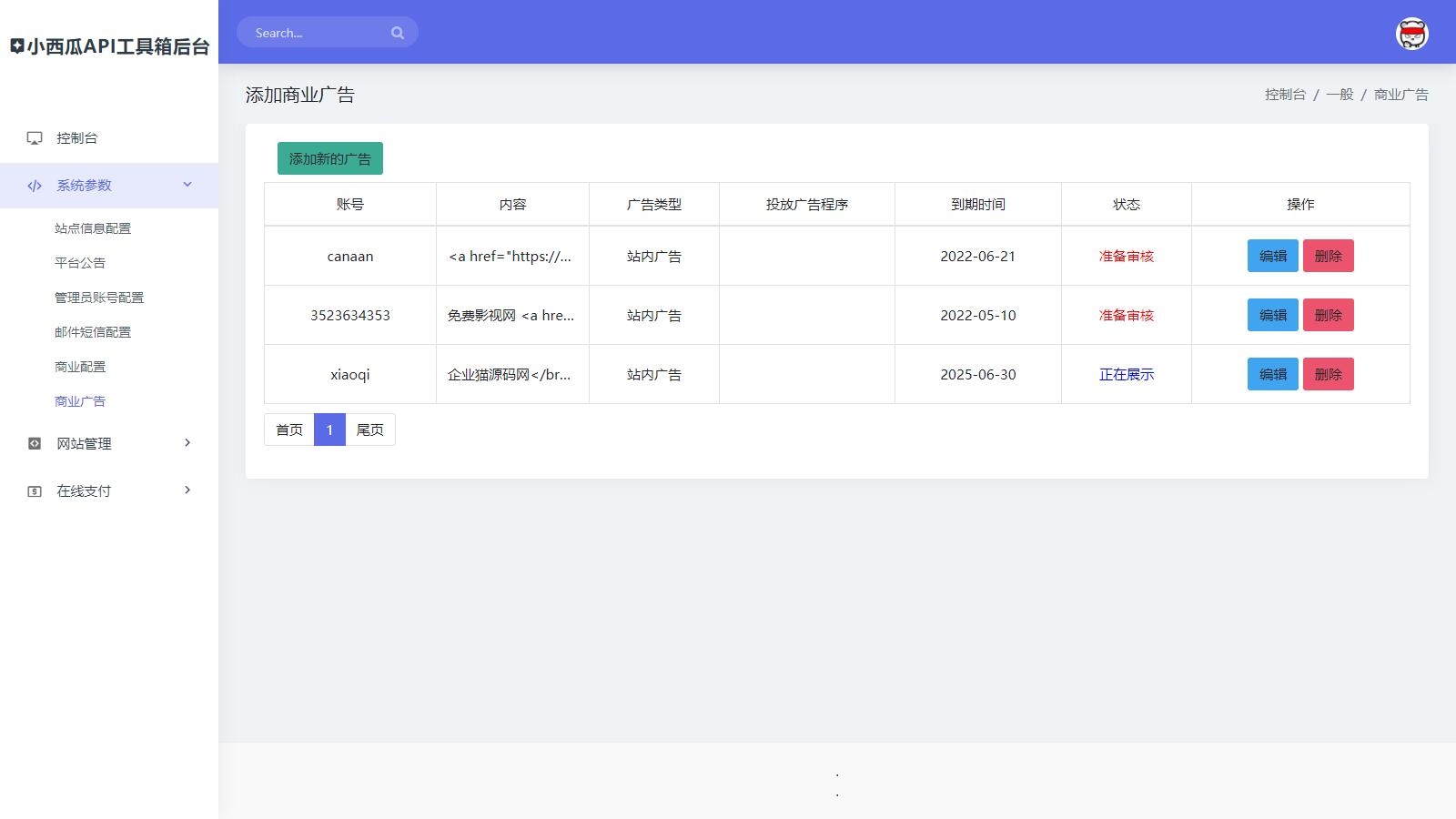Viewport: 1456px width, 819px height.
Task: Click the 在线支付 money icon
Action: tap(35, 491)
